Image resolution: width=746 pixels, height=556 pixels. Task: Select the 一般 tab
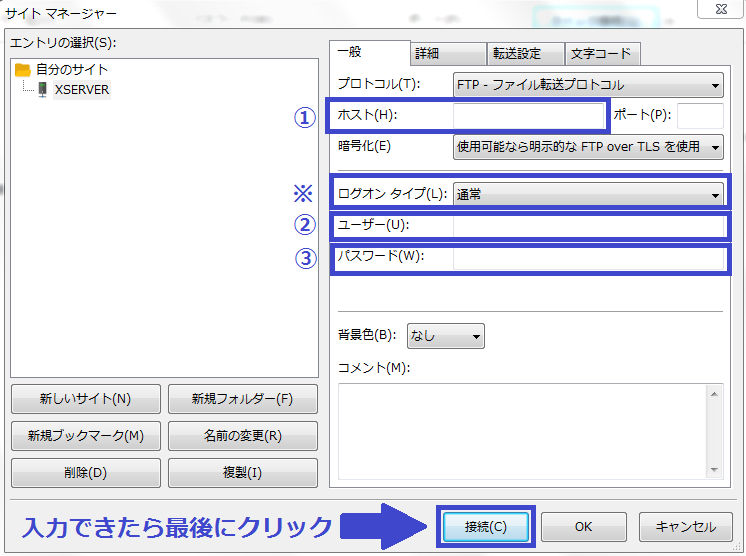368,52
